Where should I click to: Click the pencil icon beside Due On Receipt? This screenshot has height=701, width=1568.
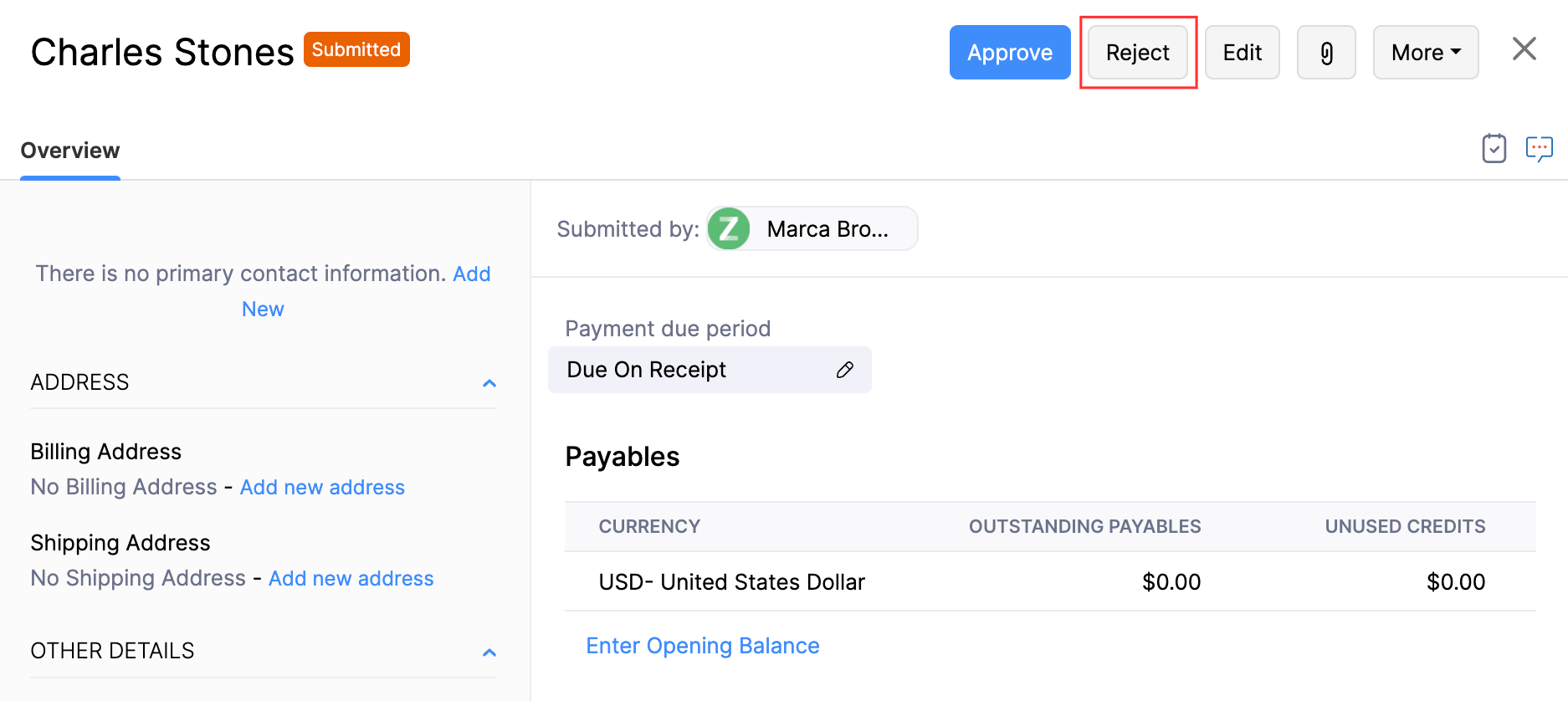coord(844,370)
